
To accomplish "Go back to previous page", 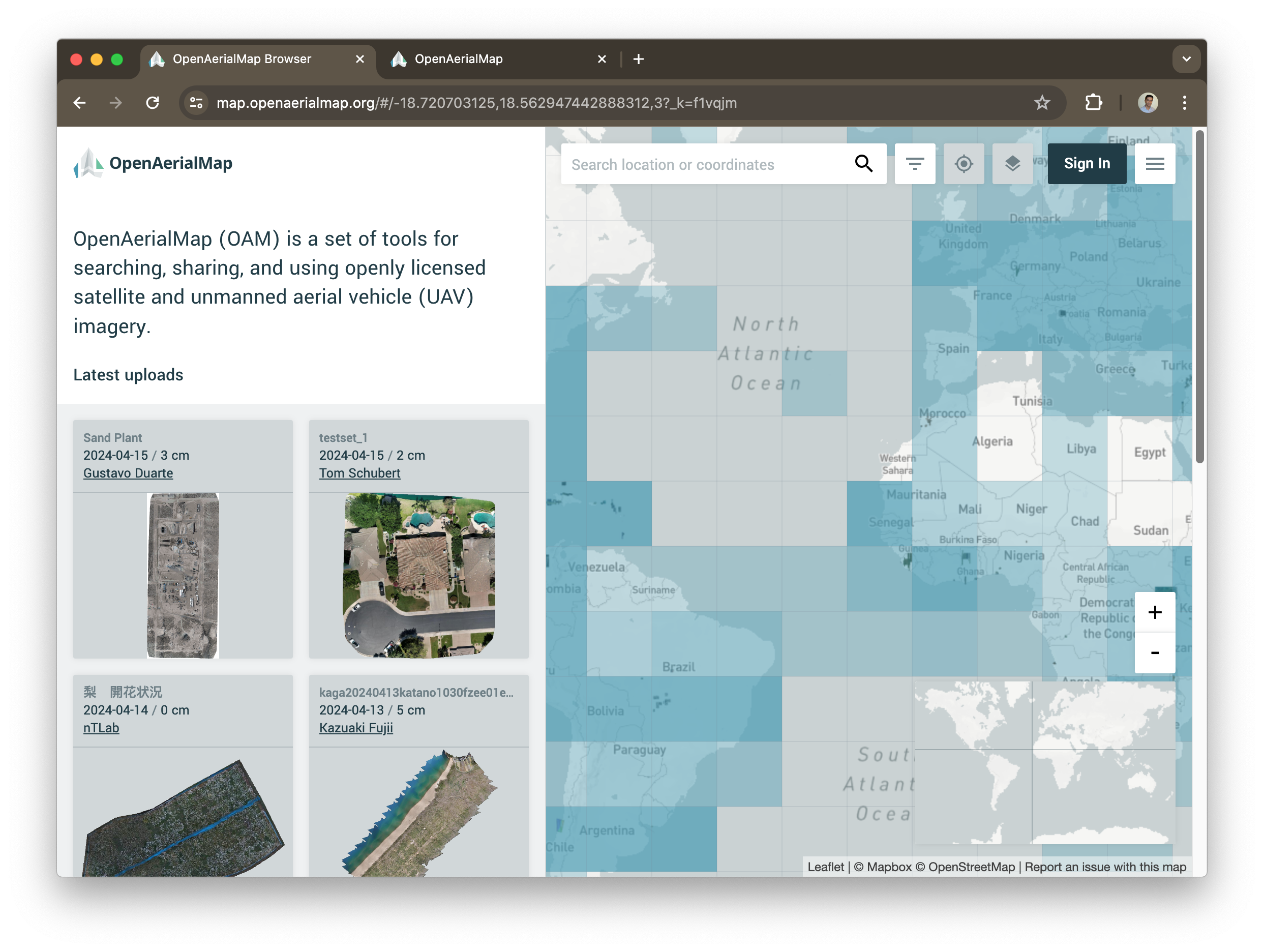I will pos(79,103).
